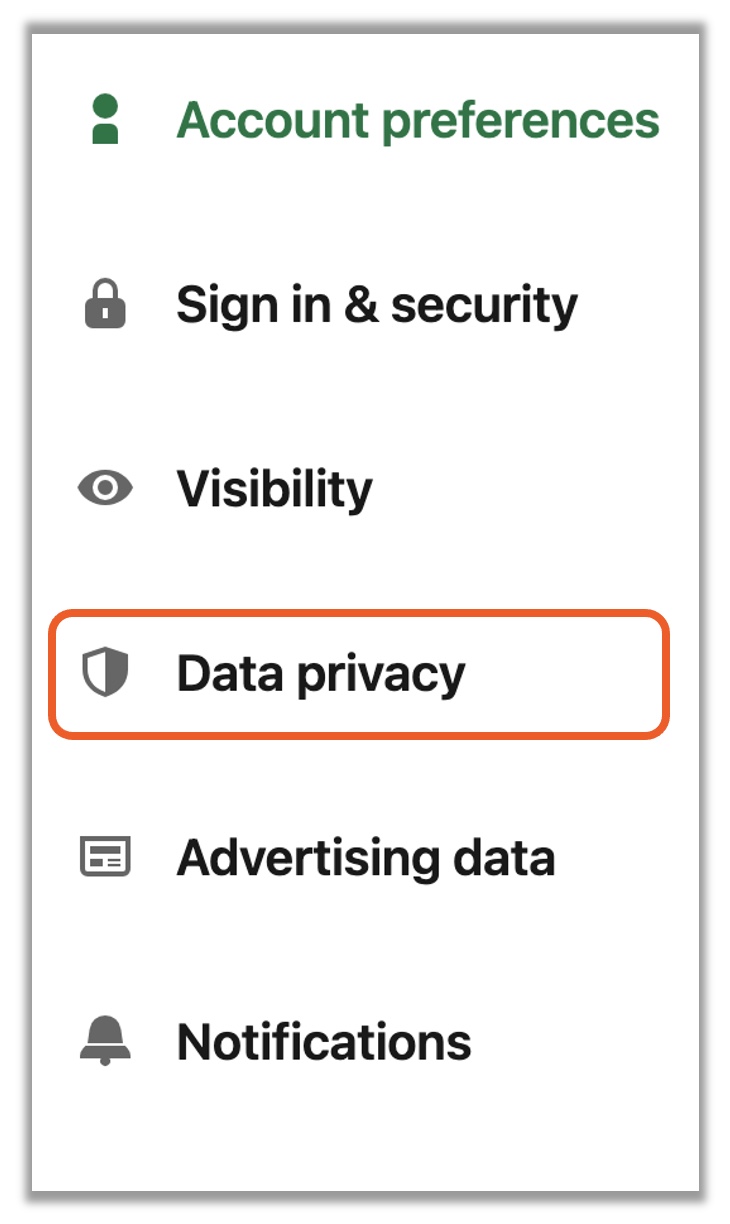Image resolution: width=730 pixels, height=1224 pixels.
Task: Select Advertising data in the sidebar
Action: (x=365, y=858)
